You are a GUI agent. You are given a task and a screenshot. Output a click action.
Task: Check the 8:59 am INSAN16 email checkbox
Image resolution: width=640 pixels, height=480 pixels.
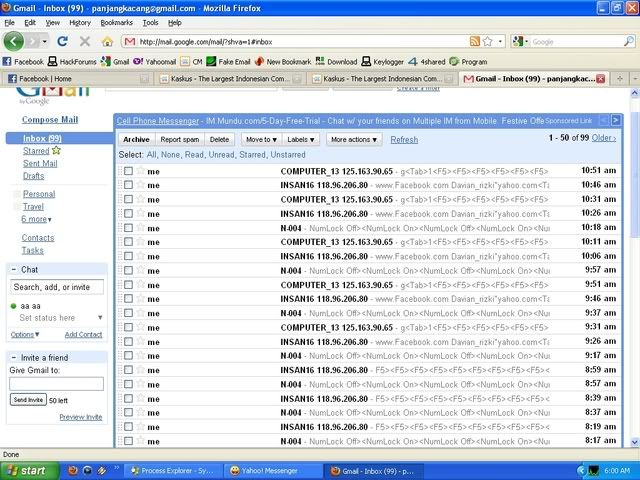pyautogui.click(x=129, y=370)
